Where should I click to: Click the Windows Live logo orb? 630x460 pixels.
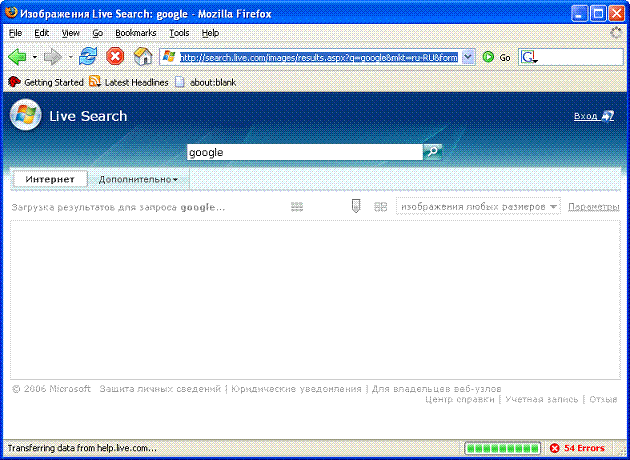24,116
